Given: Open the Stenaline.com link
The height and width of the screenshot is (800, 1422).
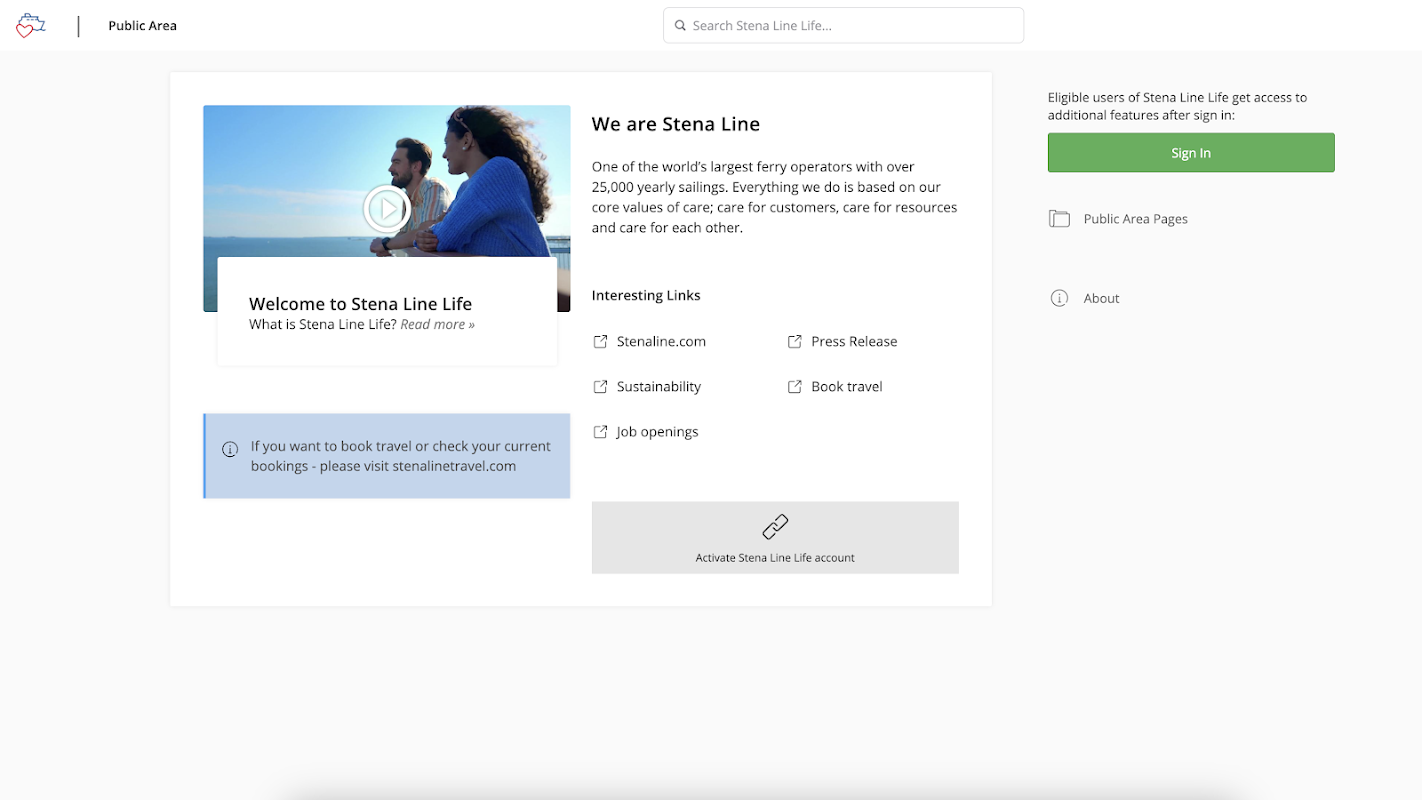Looking at the screenshot, I should coord(661,342).
